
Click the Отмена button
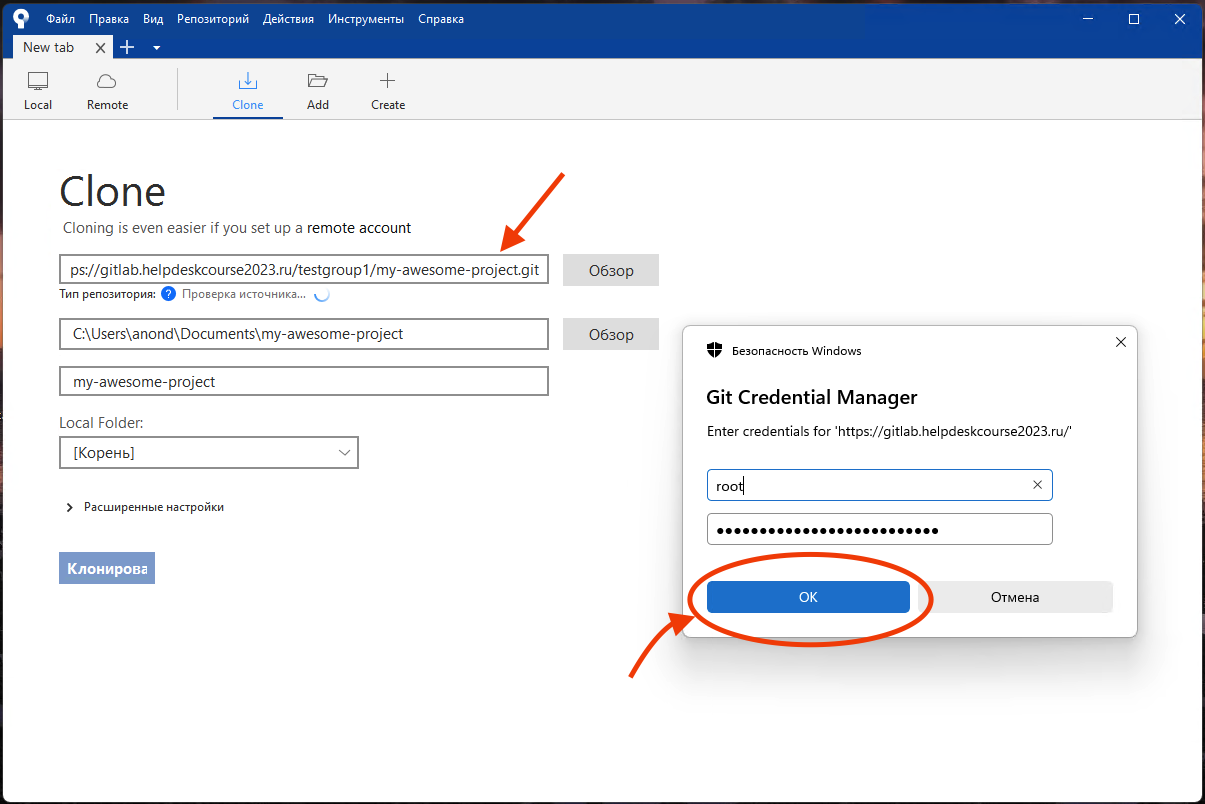1015,597
